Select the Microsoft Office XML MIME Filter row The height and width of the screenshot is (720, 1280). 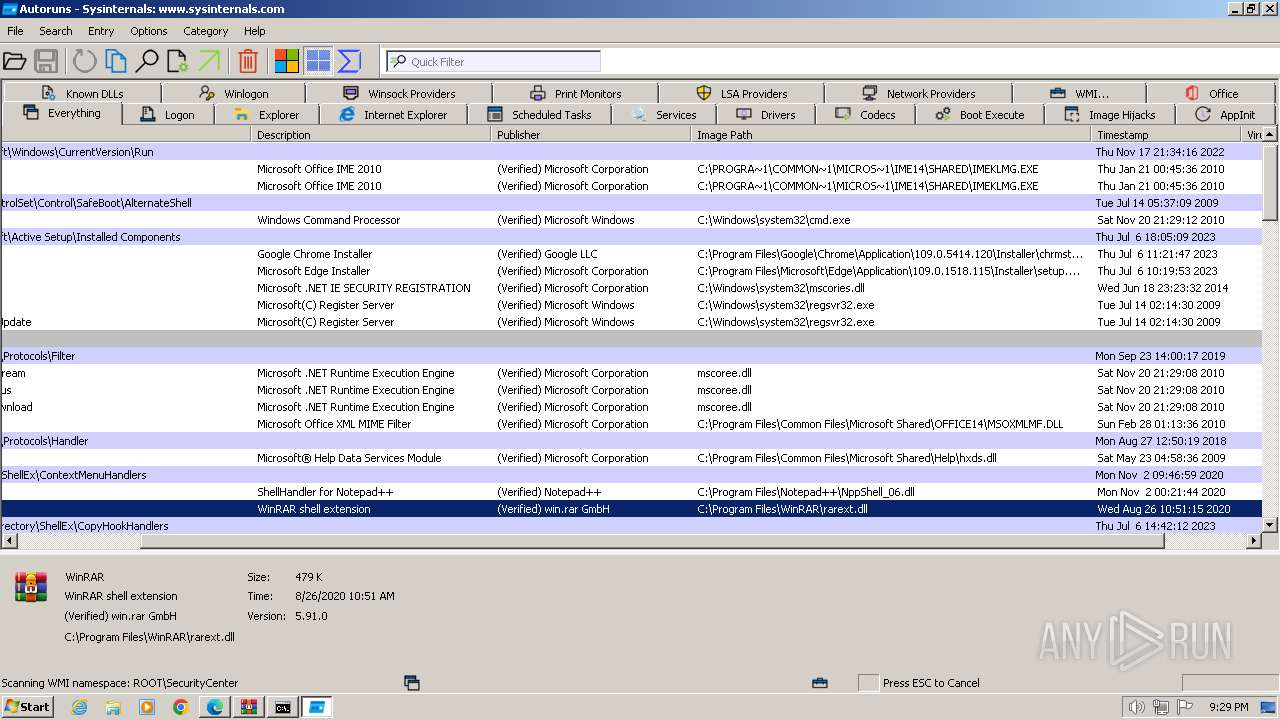point(631,424)
